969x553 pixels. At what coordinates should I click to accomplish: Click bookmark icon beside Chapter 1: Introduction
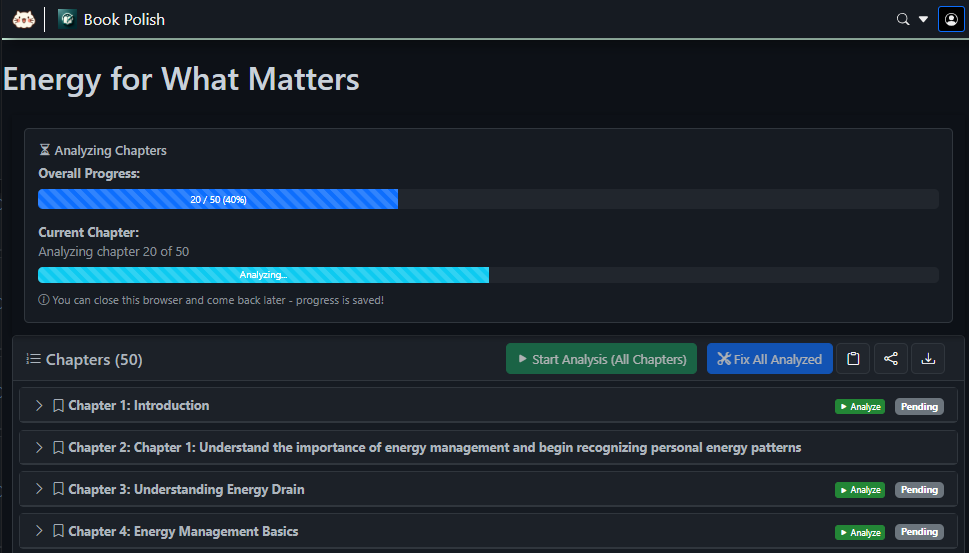click(x=58, y=406)
